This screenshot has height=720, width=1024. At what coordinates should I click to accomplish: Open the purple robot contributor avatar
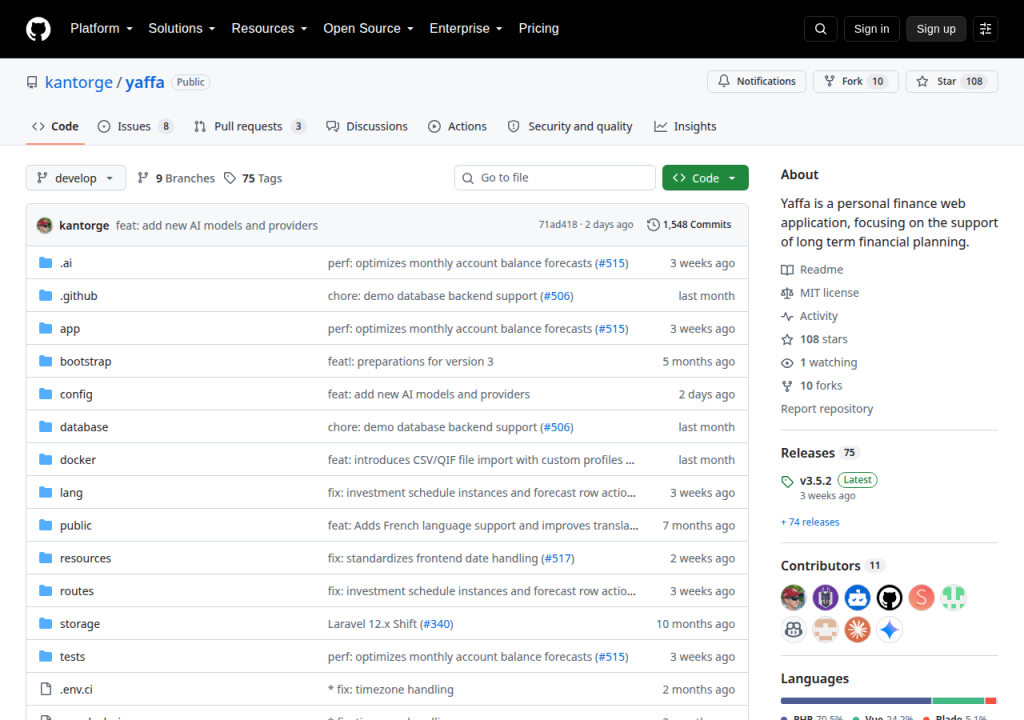tap(825, 597)
